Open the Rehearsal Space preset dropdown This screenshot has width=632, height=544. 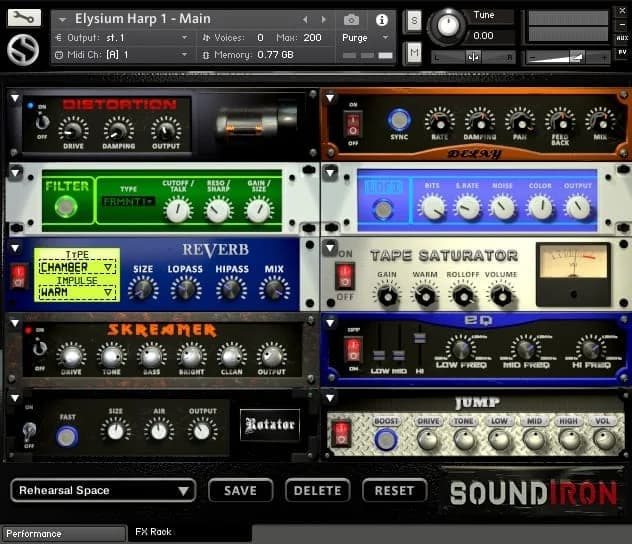point(103,490)
